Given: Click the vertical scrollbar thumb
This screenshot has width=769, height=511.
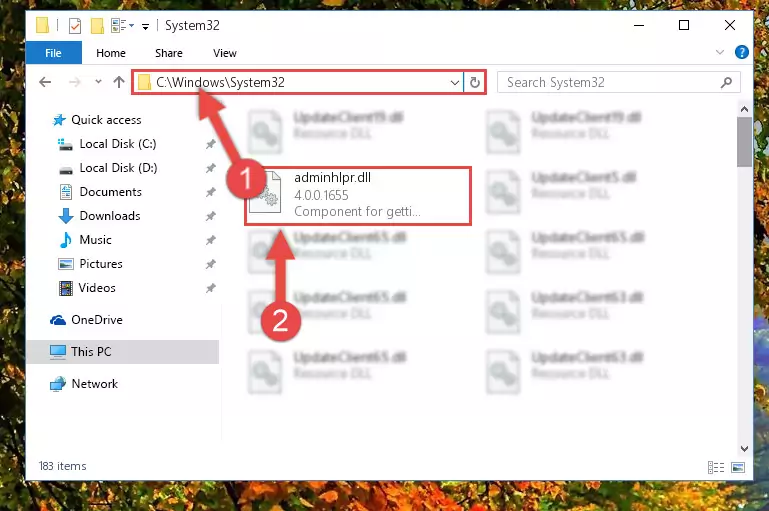Looking at the screenshot, I should (744, 142).
